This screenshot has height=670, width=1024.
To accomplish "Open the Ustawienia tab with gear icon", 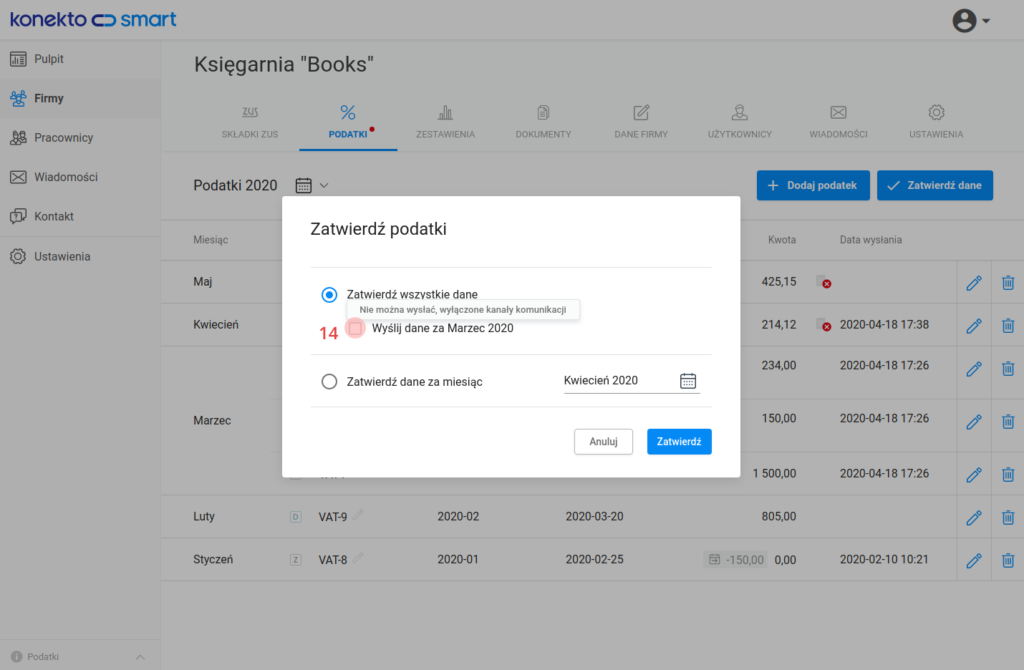I will tap(936, 122).
